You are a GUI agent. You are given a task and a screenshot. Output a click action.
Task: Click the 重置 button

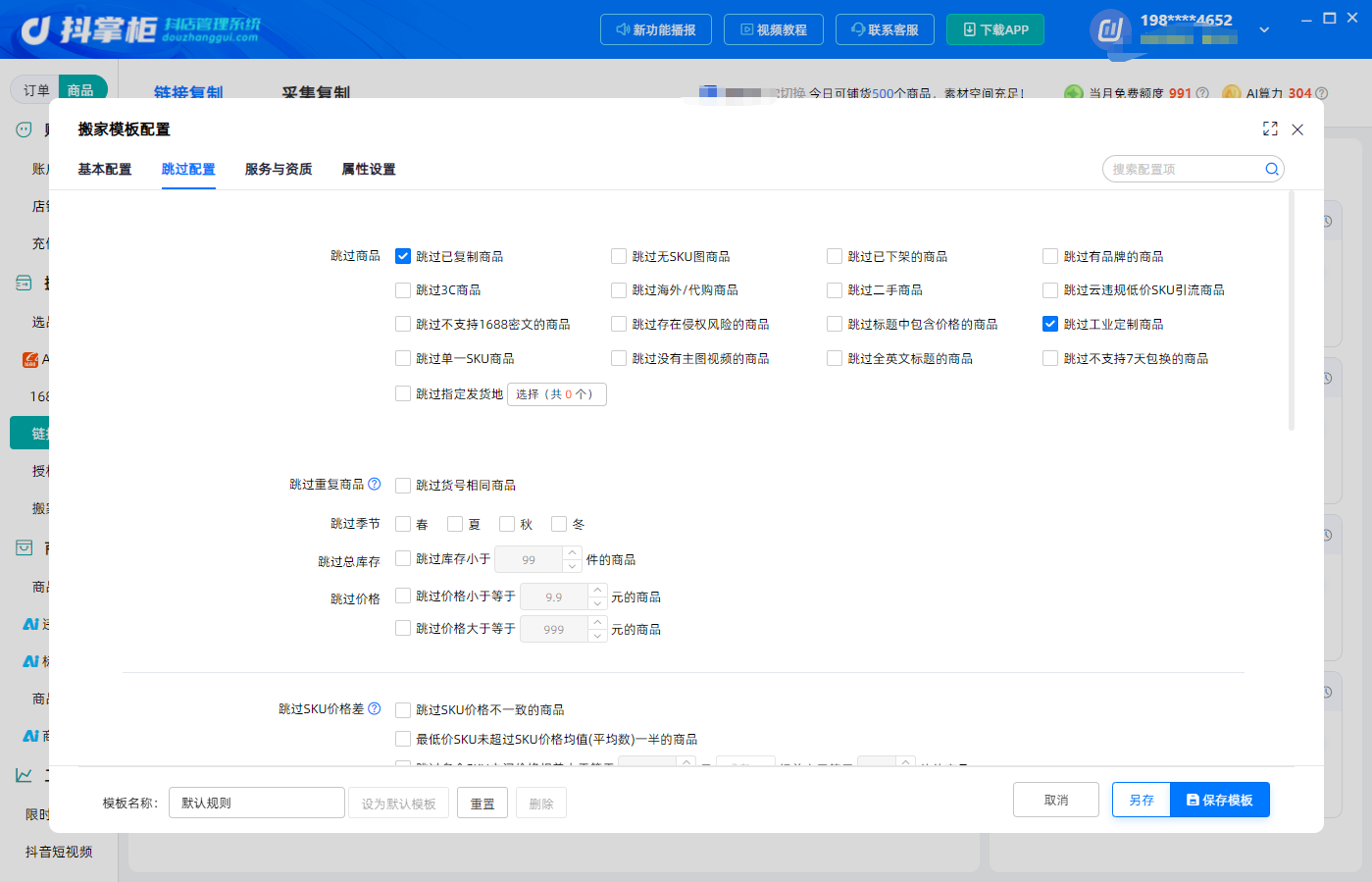coord(483,804)
